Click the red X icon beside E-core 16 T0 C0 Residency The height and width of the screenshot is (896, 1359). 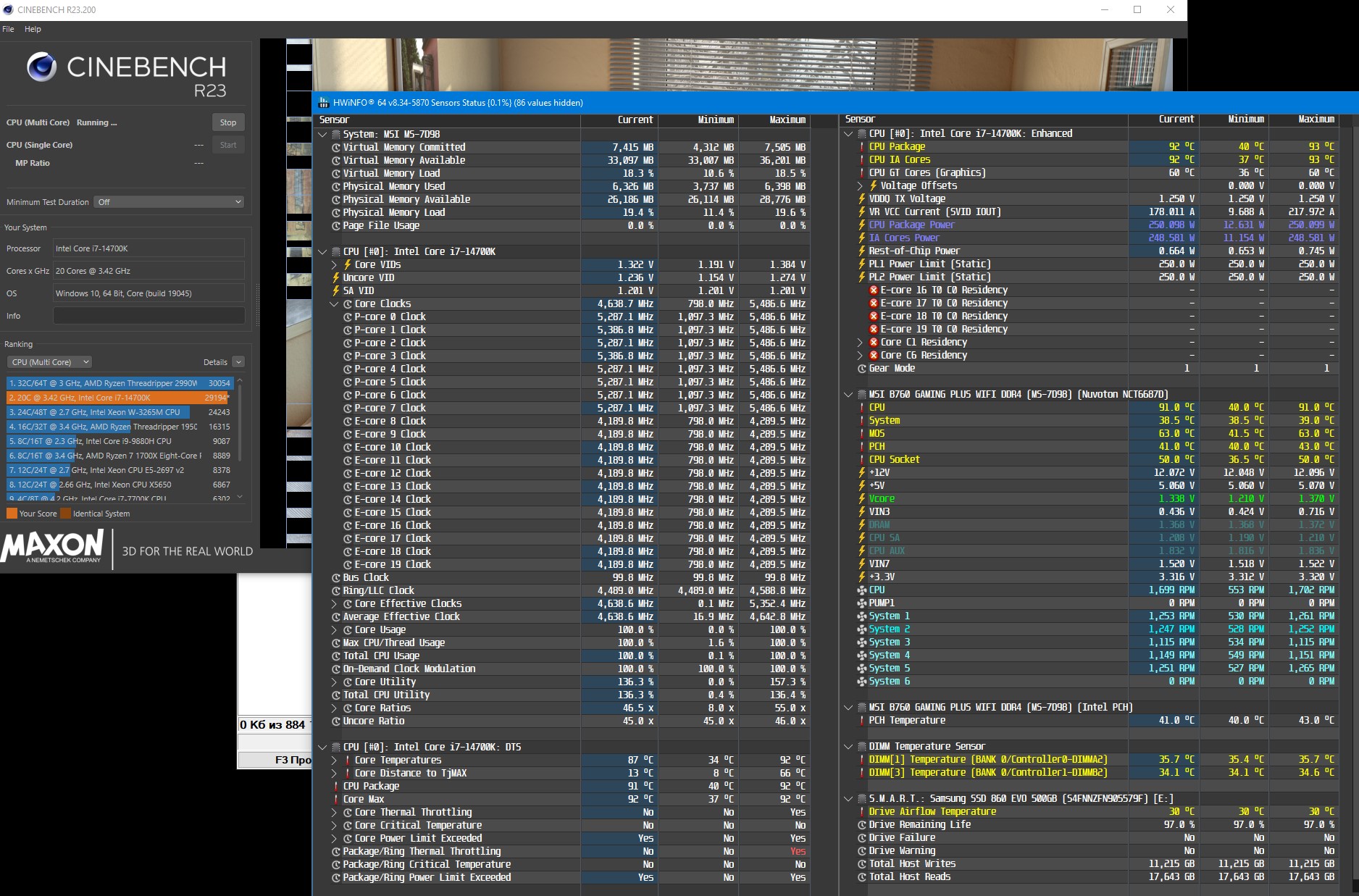(874, 290)
